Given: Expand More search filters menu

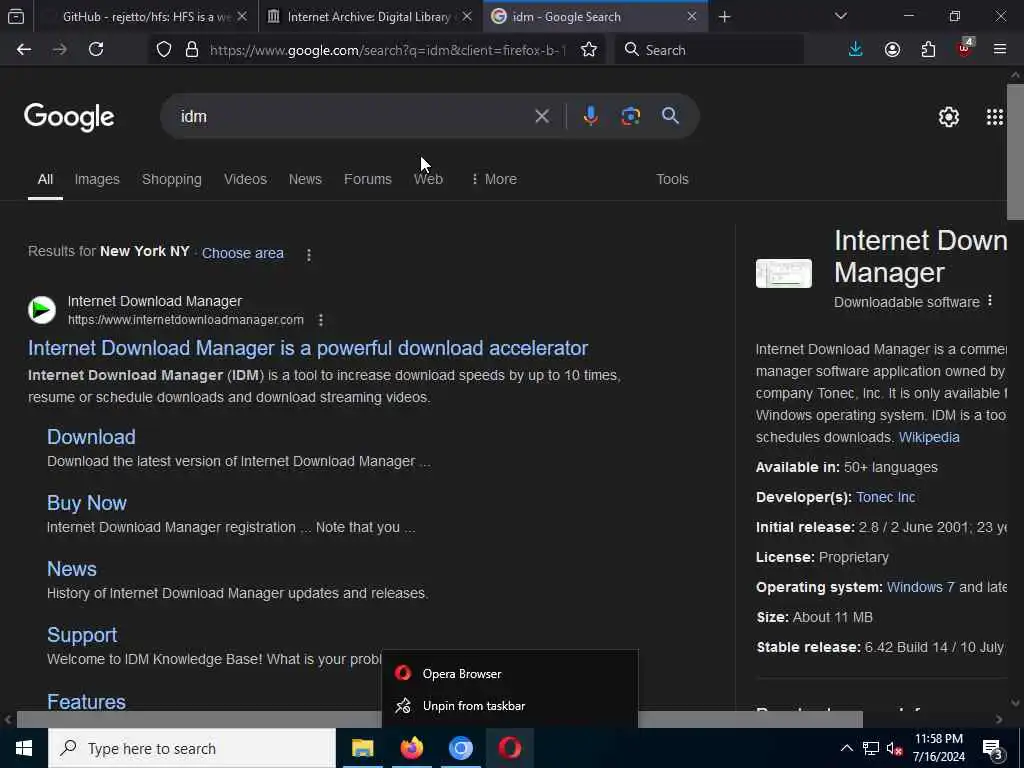Looking at the screenshot, I should point(494,180).
